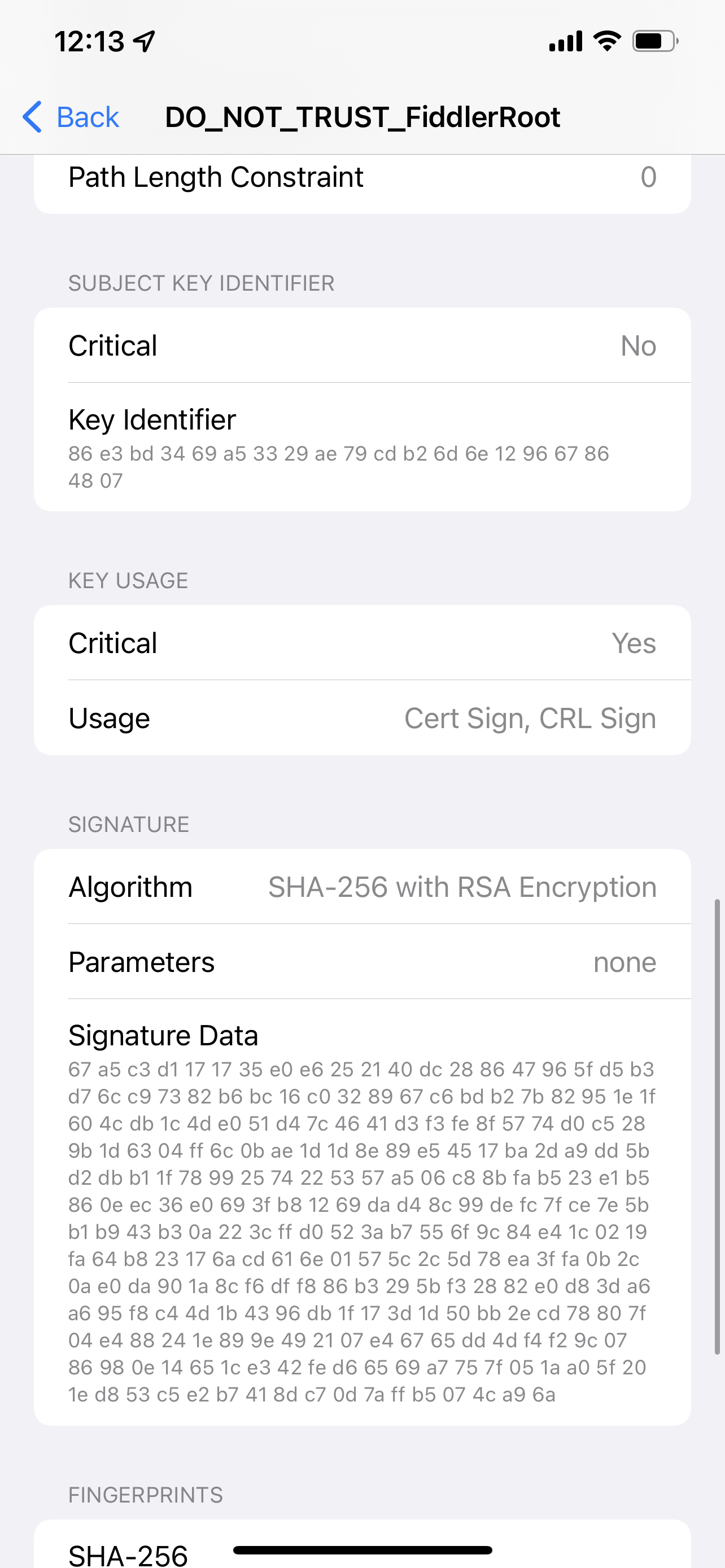Tap the Back text link
This screenshot has width=725, height=1568.
(x=87, y=117)
